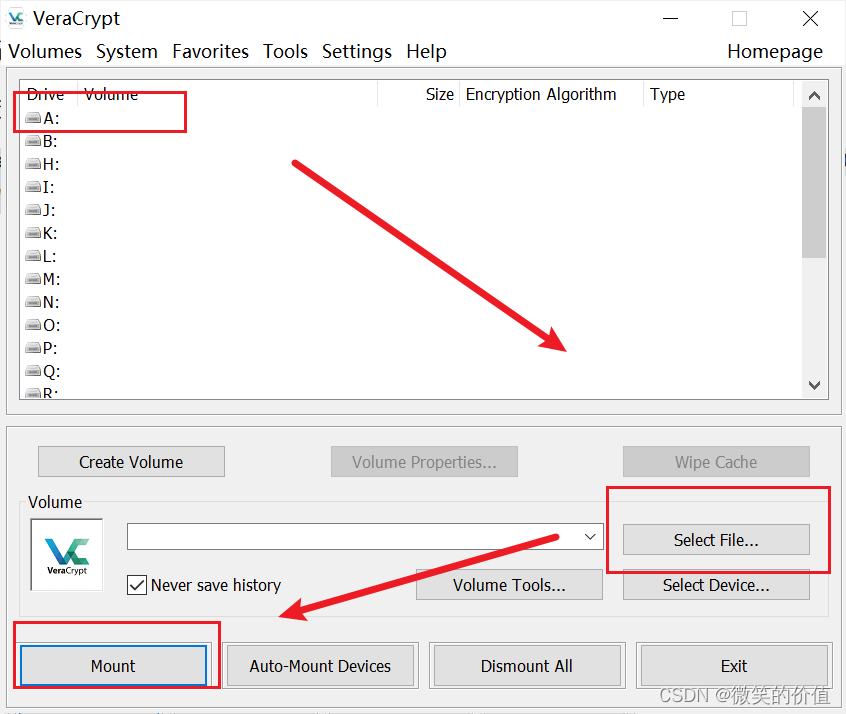Select drive O: icon in list
Image resolution: width=846 pixels, height=714 pixels.
[33, 325]
